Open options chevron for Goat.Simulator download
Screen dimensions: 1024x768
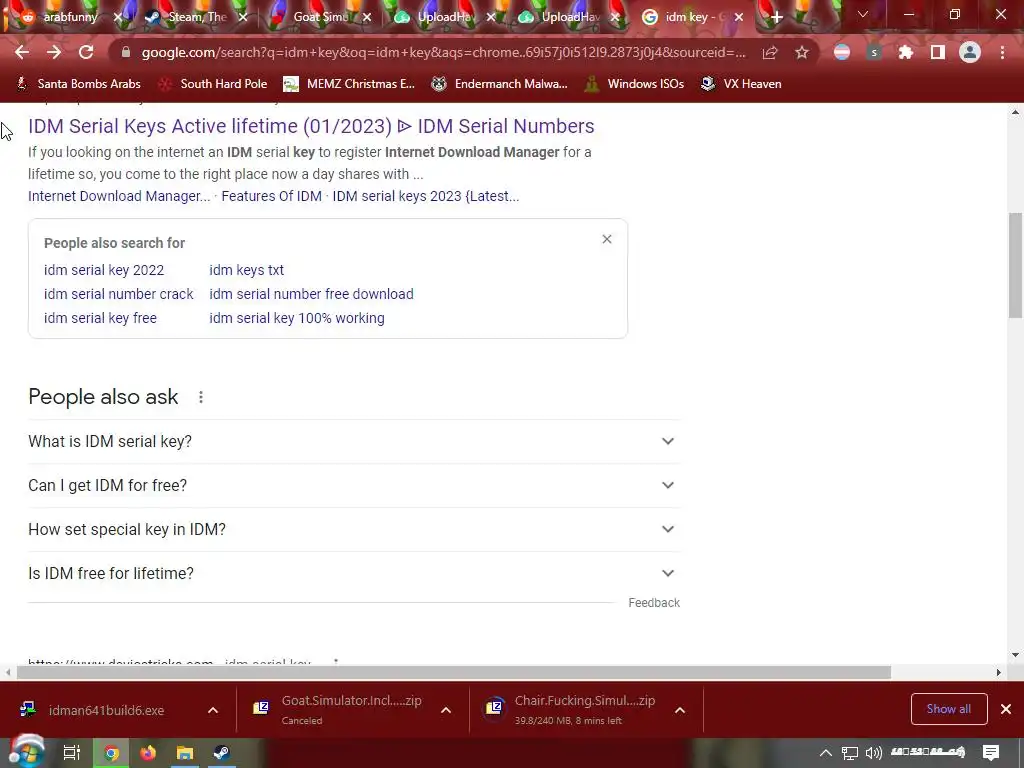[x=446, y=710]
